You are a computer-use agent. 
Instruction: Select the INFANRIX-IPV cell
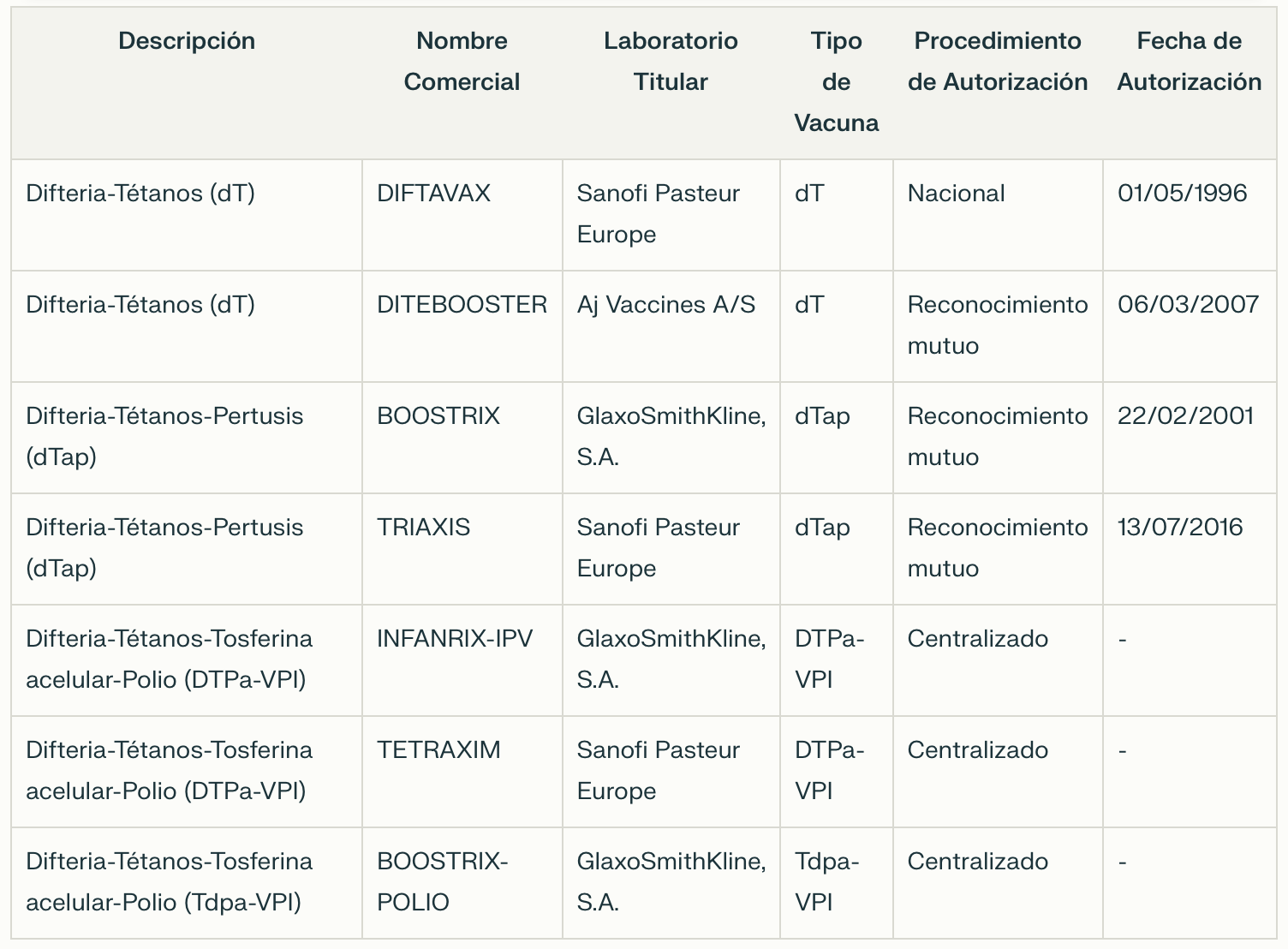[455, 639]
